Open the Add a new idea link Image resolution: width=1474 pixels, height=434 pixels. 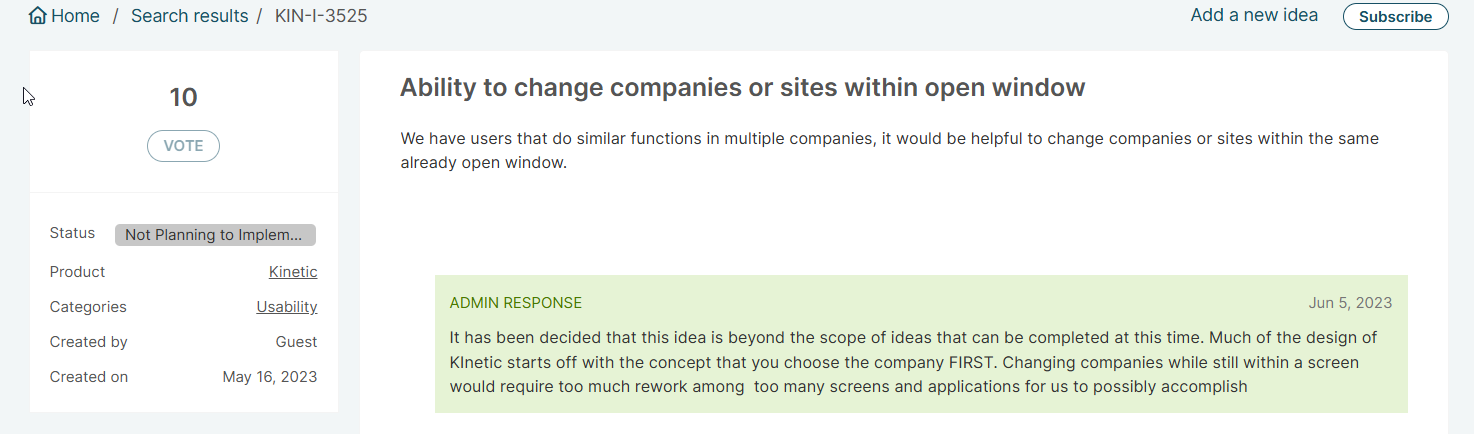coord(1254,15)
